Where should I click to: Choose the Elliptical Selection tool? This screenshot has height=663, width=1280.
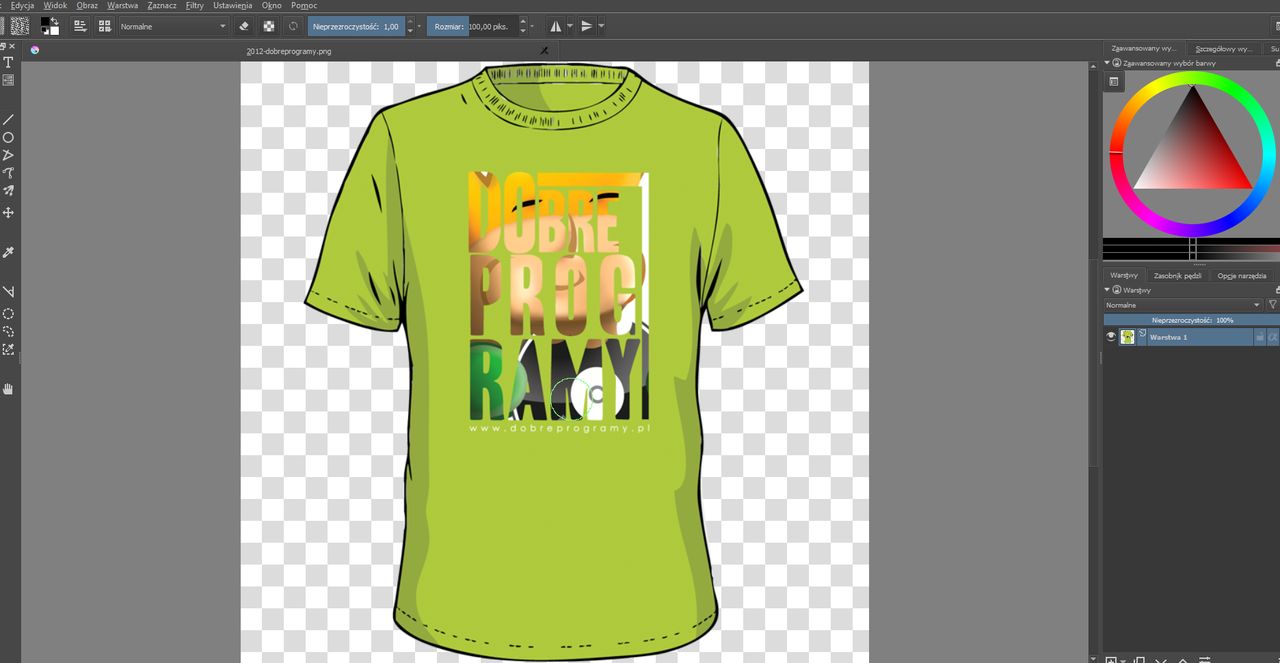pos(8,313)
